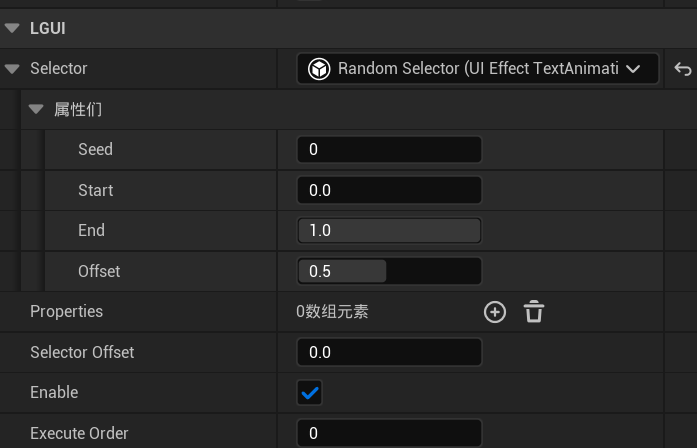
Task: Empty the Properties array with the trash icon
Action: coord(534,312)
